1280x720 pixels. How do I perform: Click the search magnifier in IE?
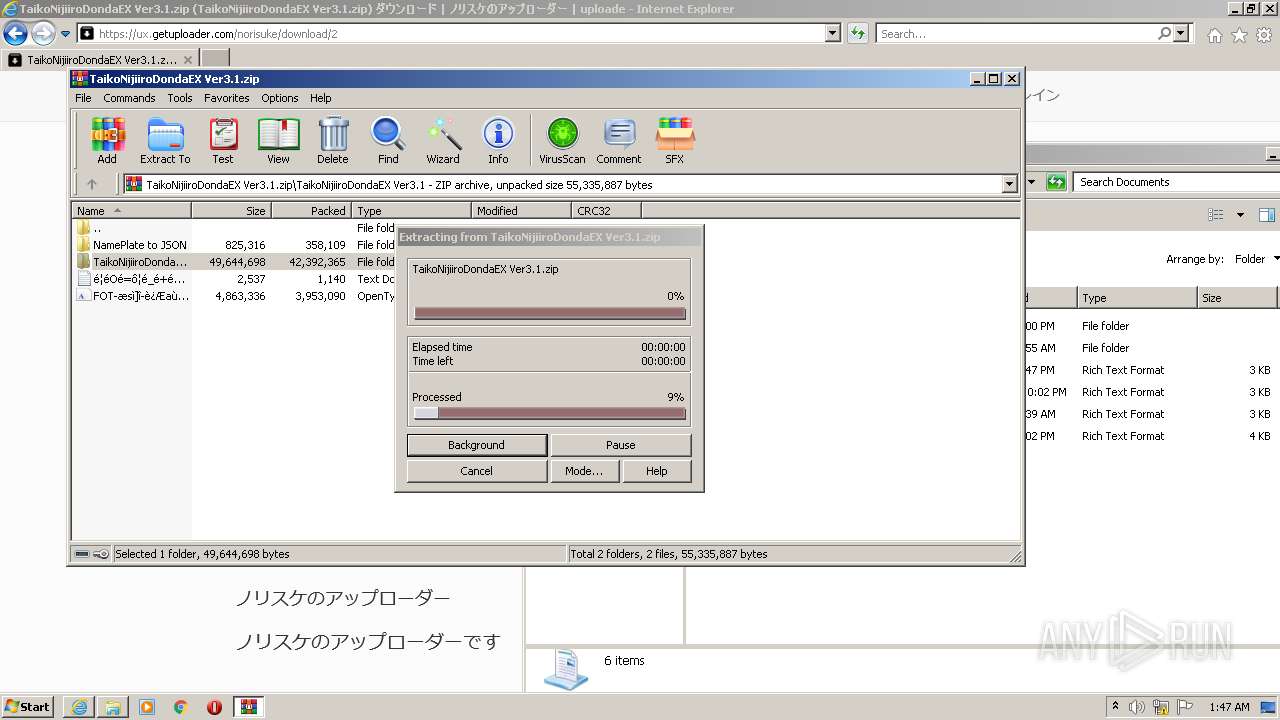click(1164, 34)
